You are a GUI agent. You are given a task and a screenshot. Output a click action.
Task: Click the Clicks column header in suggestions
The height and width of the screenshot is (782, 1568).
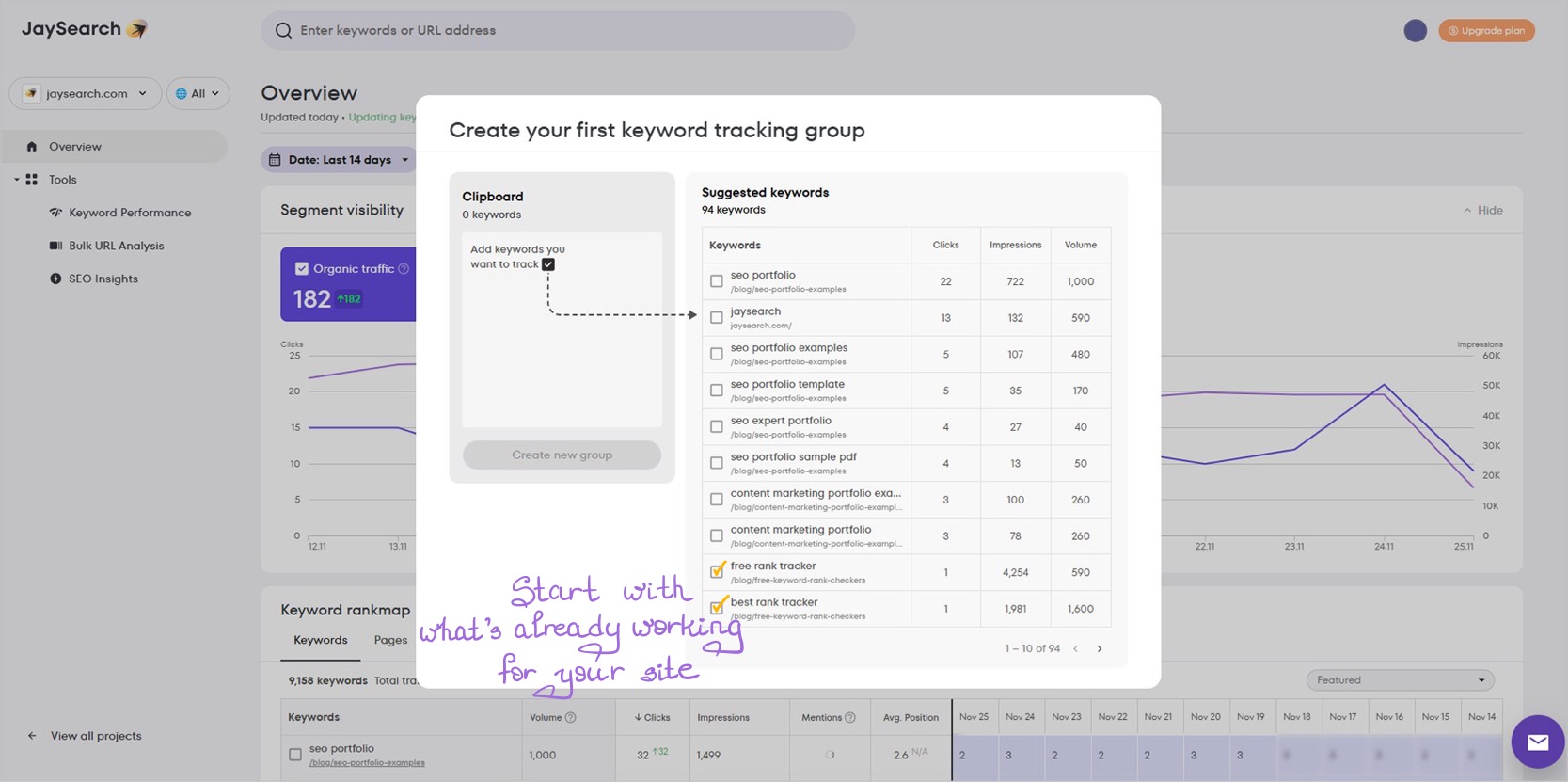point(945,245)
